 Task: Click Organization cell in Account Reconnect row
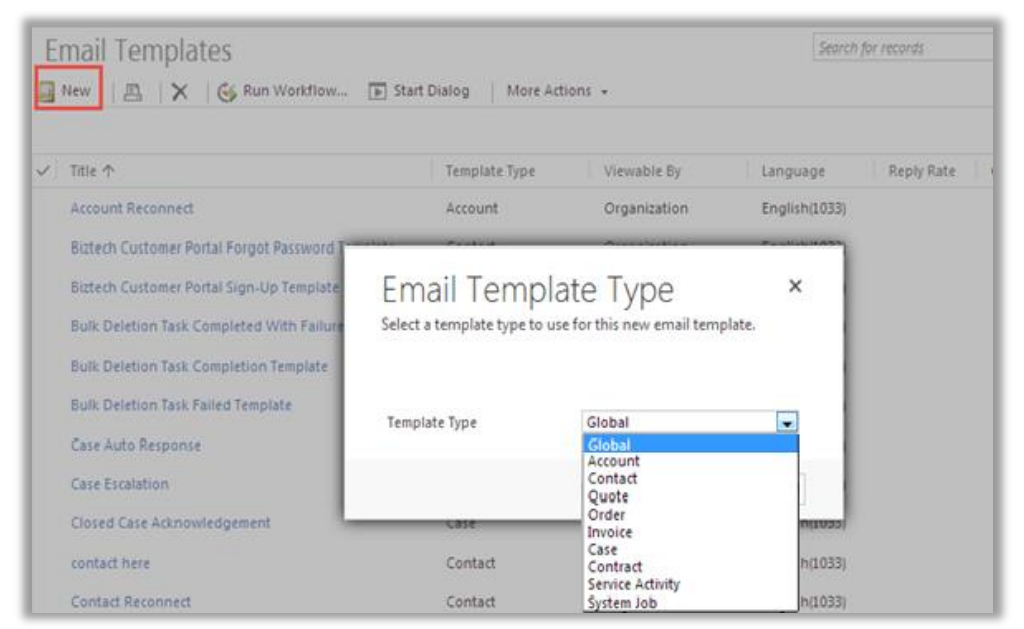(645, 208)
